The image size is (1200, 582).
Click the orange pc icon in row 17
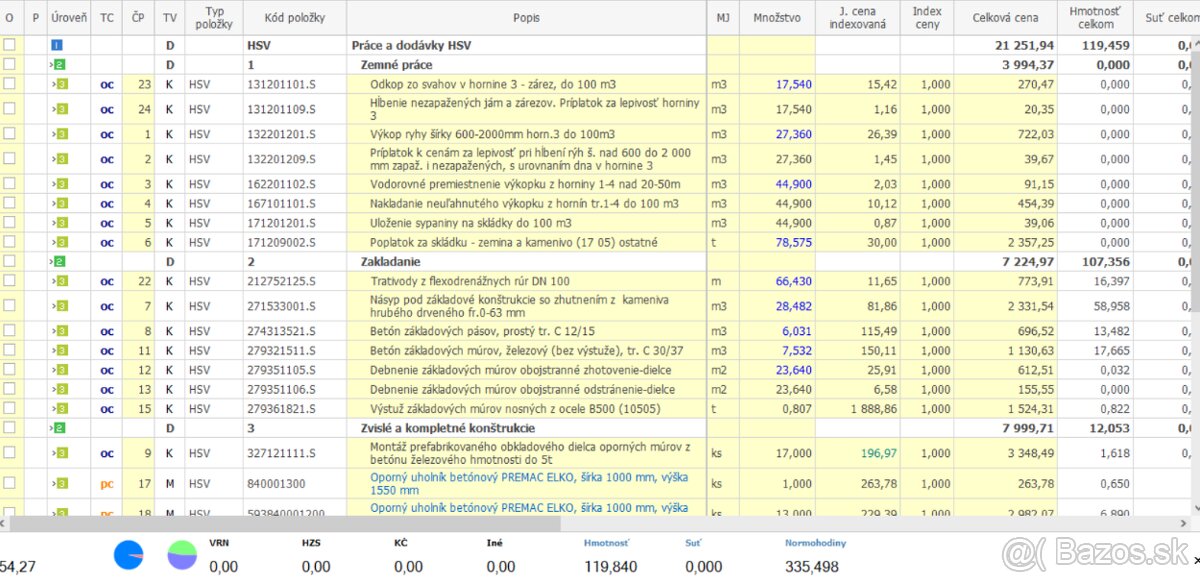pos(107,484)
